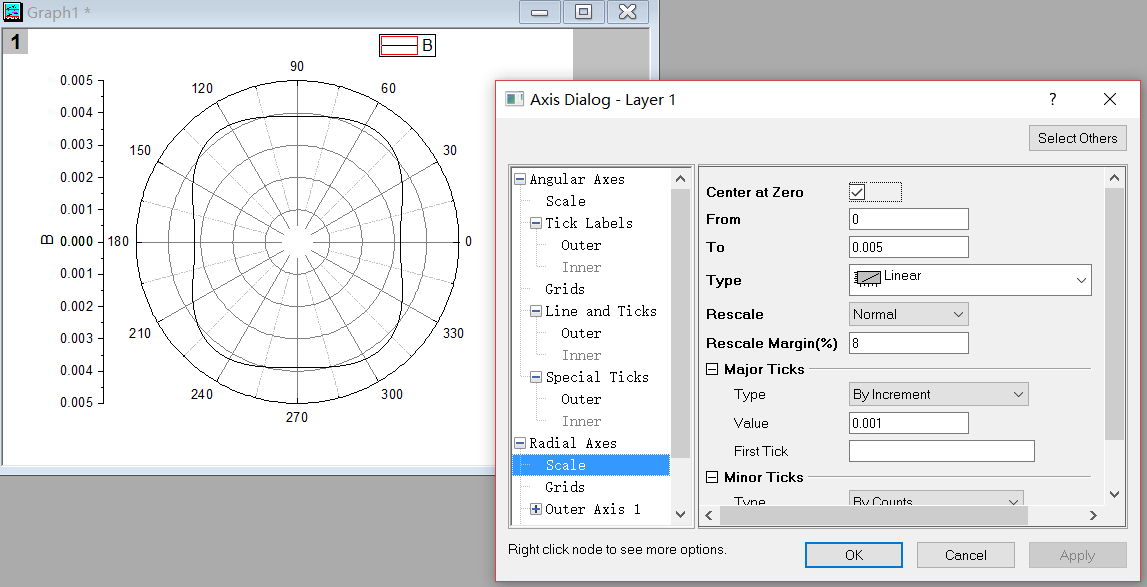The image size is (1147, 587).
Task: Expand the Outer Axis 1 node
Action: click(536, 509)
